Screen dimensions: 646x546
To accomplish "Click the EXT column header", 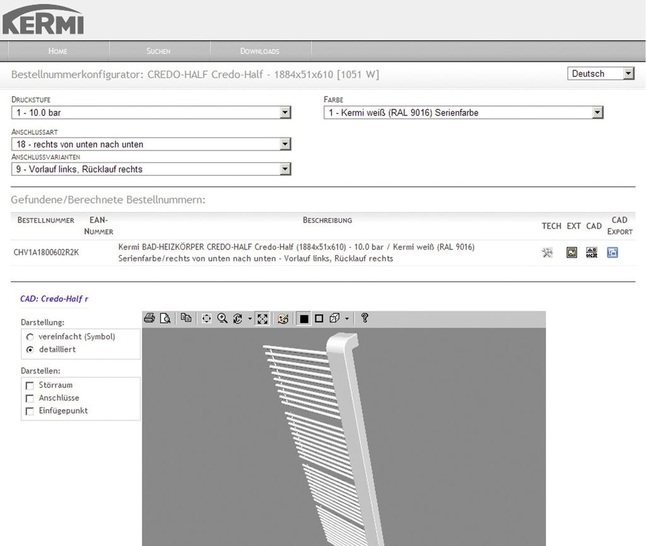I will [573, 226].
